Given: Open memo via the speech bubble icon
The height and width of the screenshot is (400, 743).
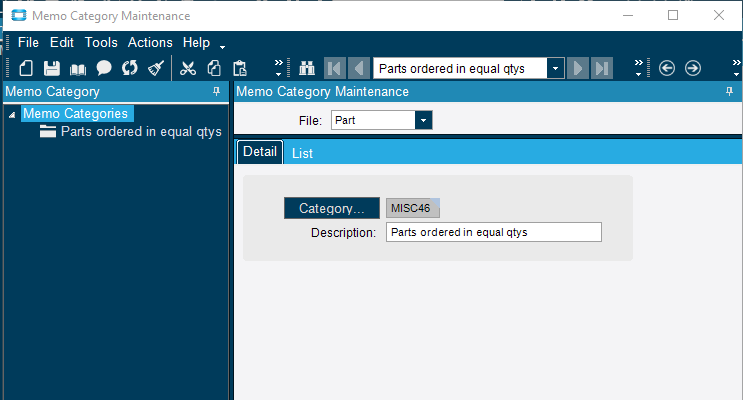Looking at the screenshot, I should tap(104, 68).
